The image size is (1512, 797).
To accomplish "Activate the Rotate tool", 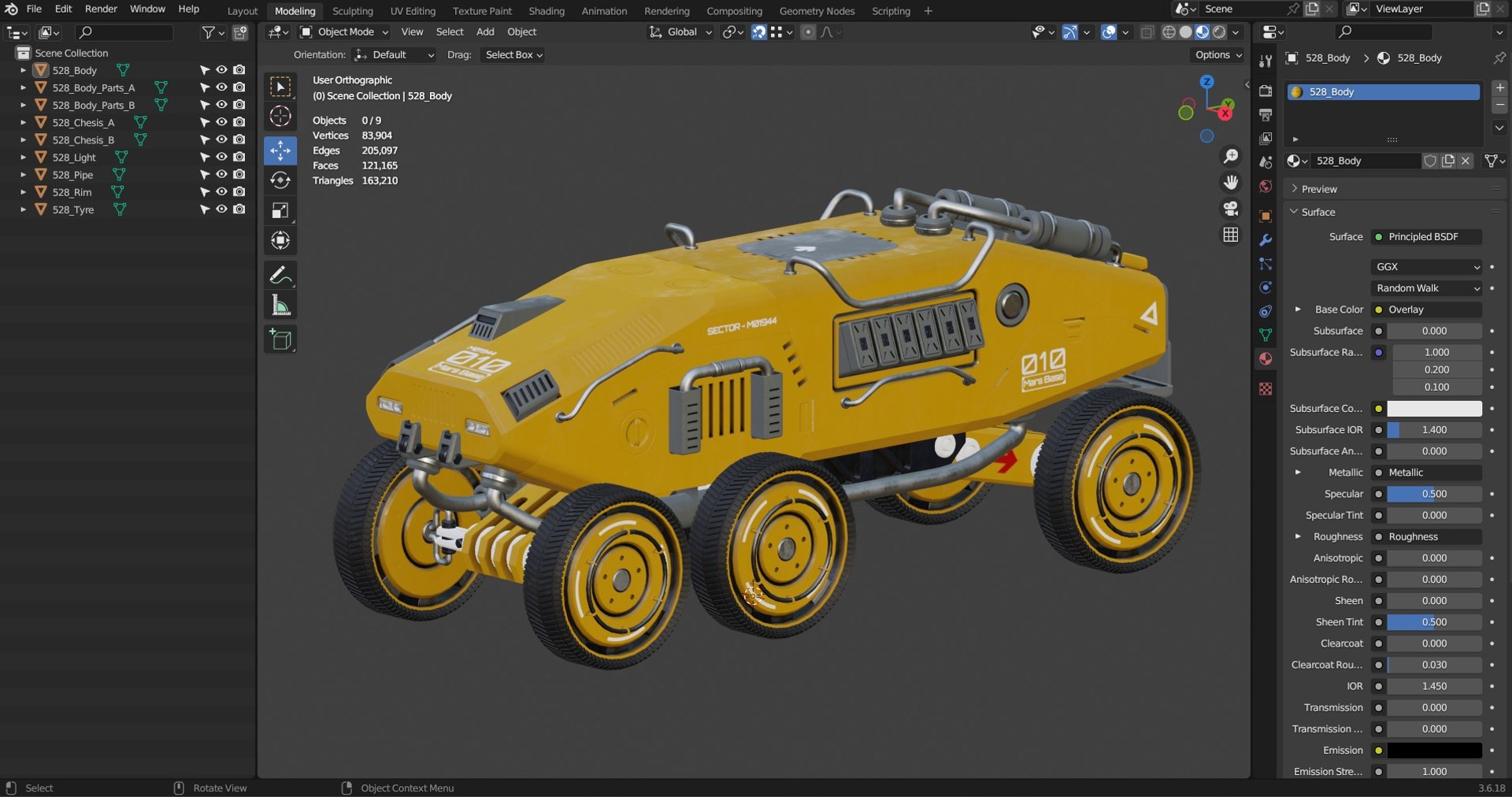I will [280, 180].
